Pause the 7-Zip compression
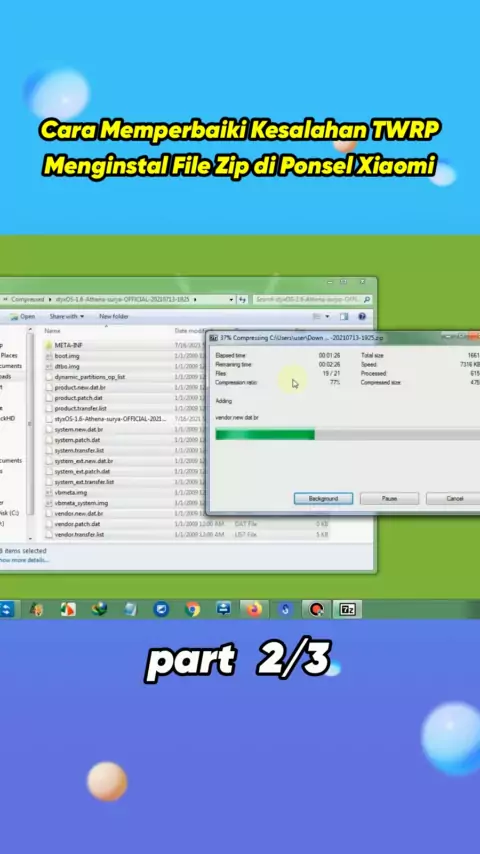This screenshot has height=854, width=480. pos(389,498)
